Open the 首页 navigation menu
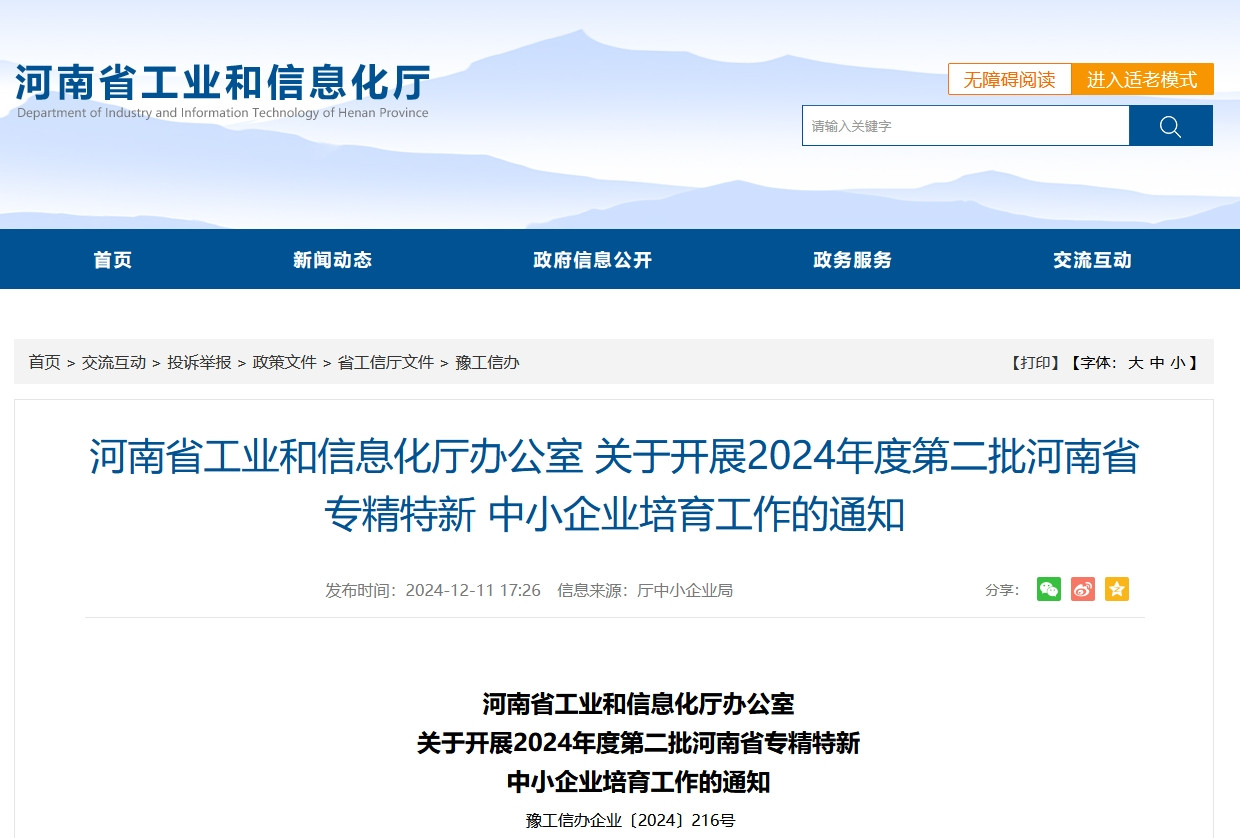The image size is (1240, 838). [x=112, y=259]
